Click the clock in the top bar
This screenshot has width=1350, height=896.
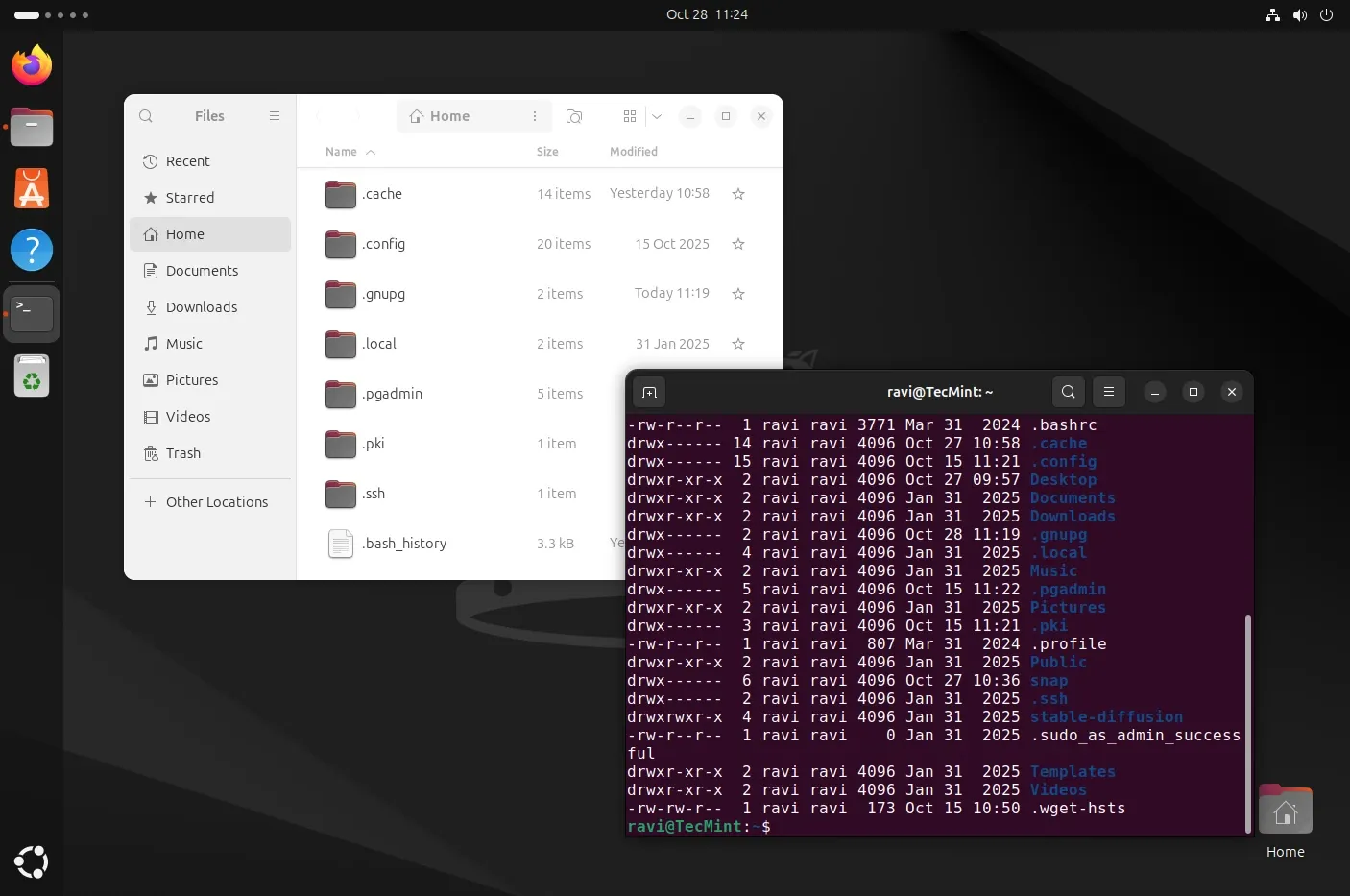coord(707,14)
